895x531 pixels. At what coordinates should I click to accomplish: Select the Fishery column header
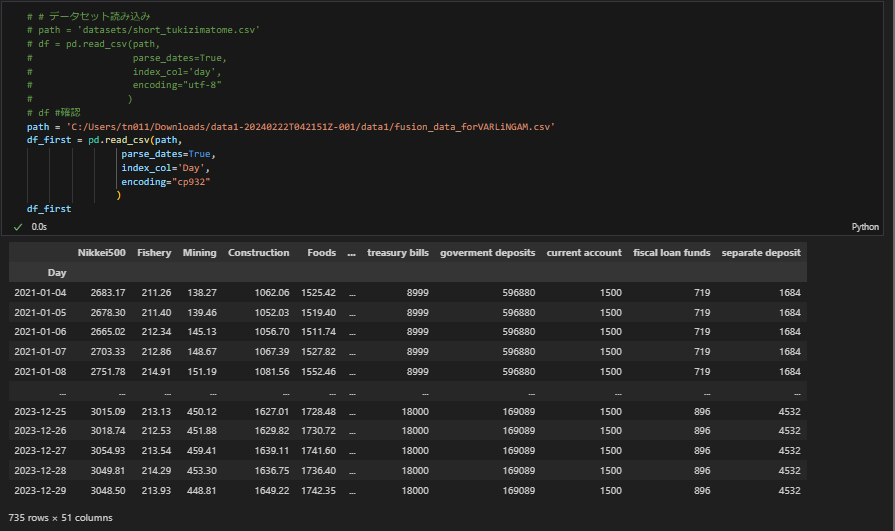pos(154,253)
